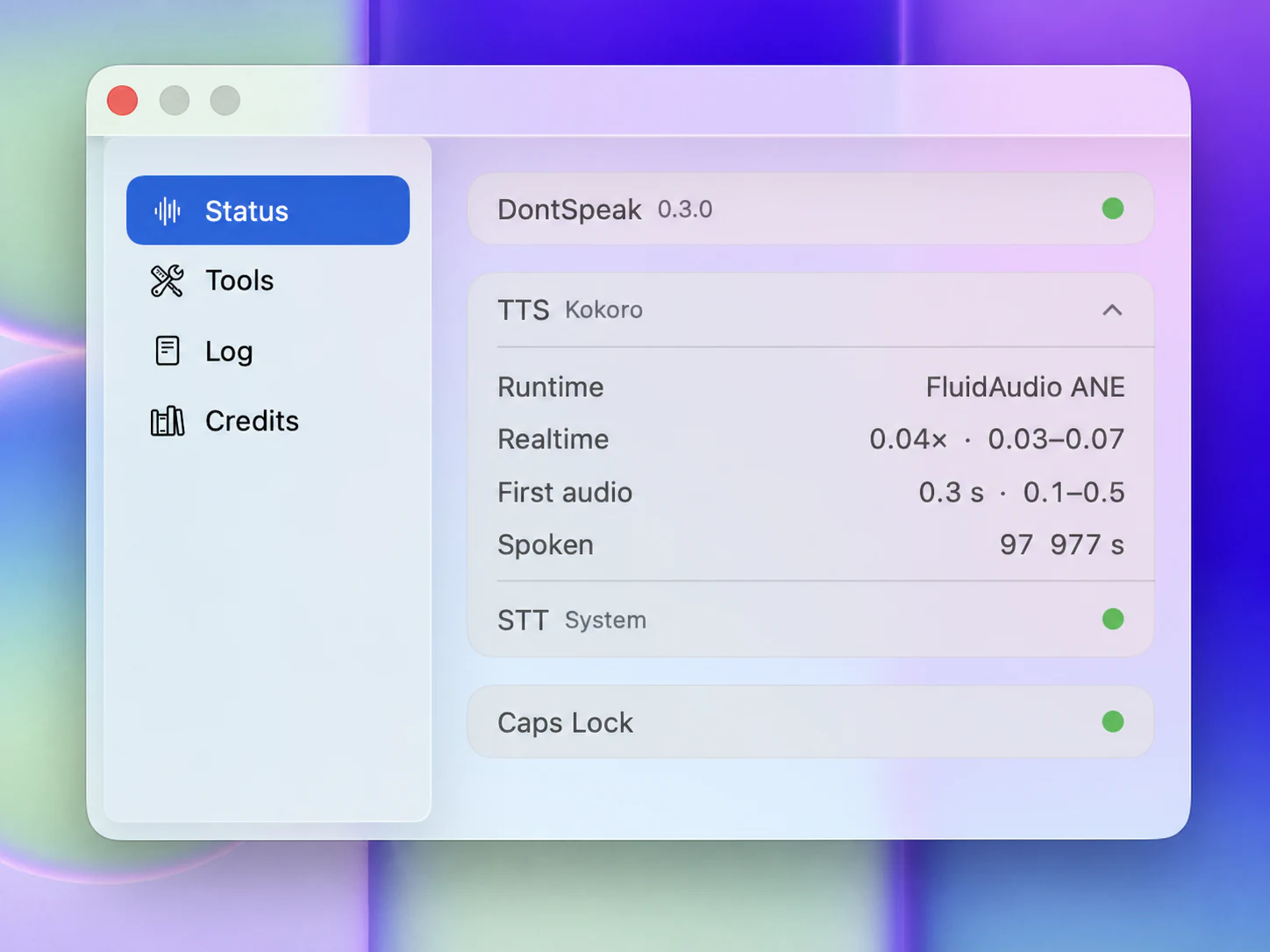
Task: Click the 0.03–0.07 realtime range
Action: (1056, 439)
